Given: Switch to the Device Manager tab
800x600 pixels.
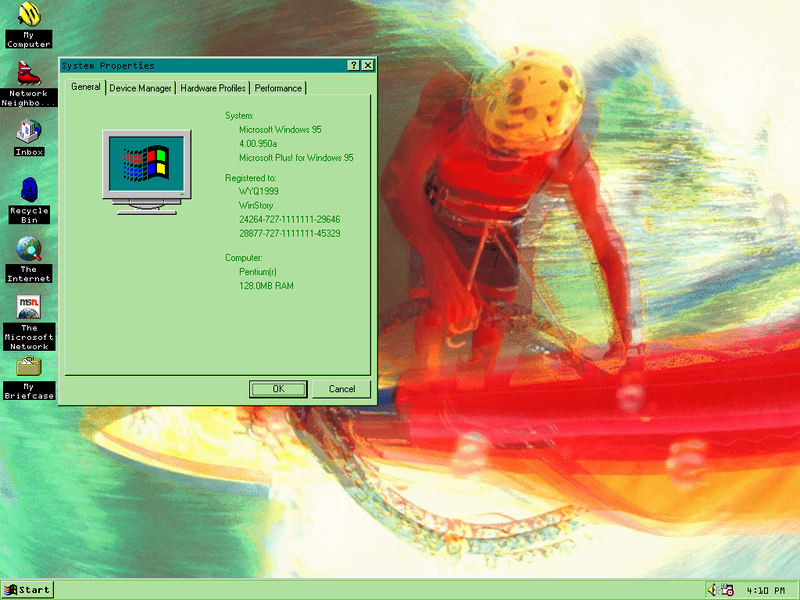Looking at the screenshot, I should click(139, 88).
